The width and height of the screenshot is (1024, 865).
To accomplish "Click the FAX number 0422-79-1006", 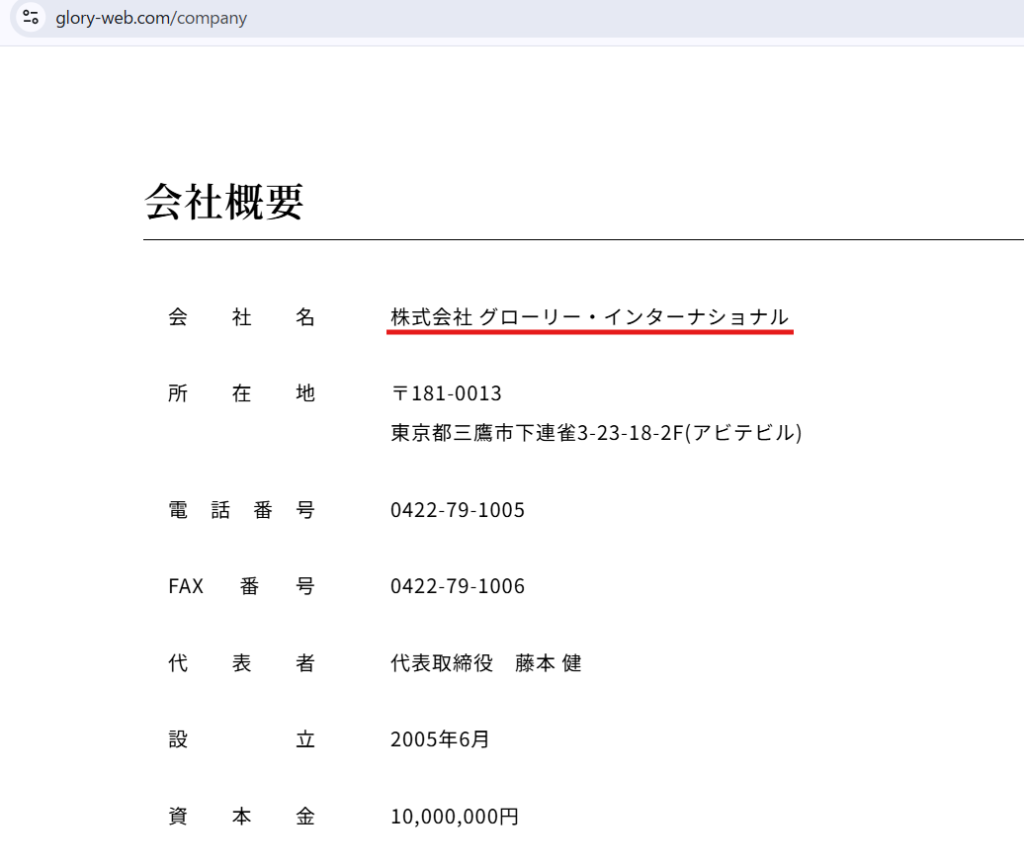I will (457, 586).
